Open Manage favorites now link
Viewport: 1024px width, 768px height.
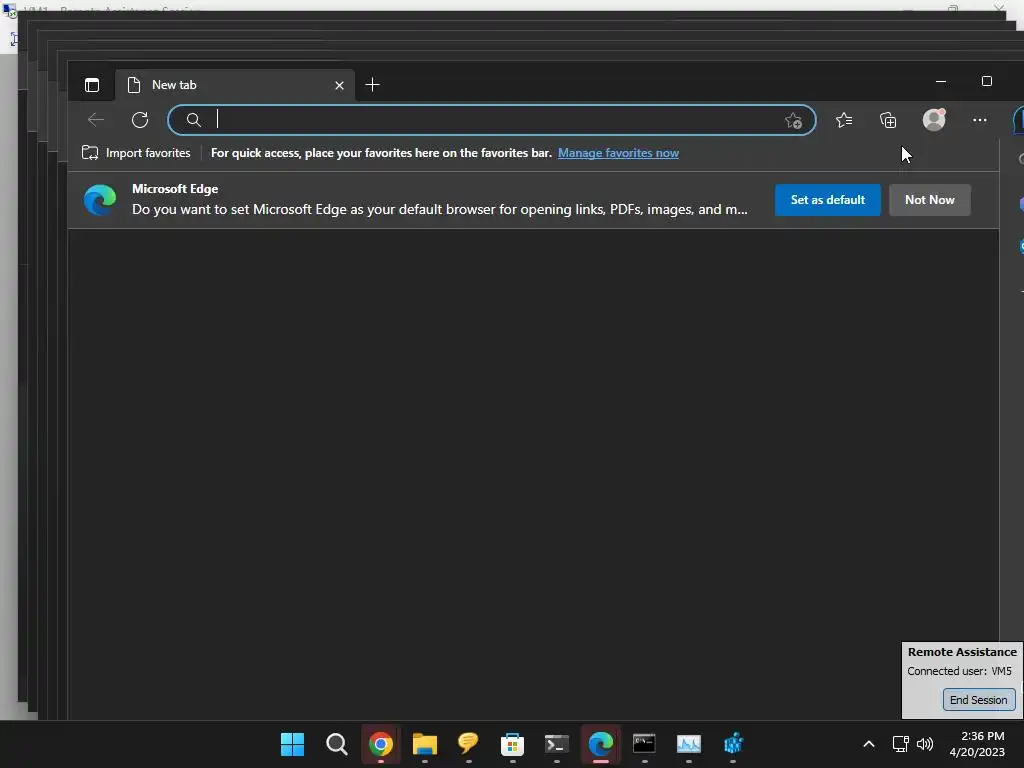point(618,153)
